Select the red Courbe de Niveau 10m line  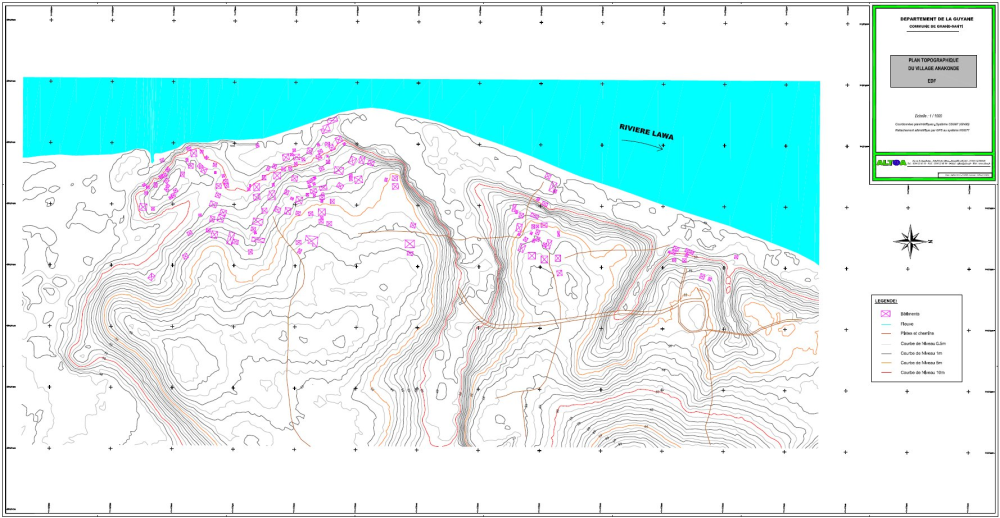point(885,371)
